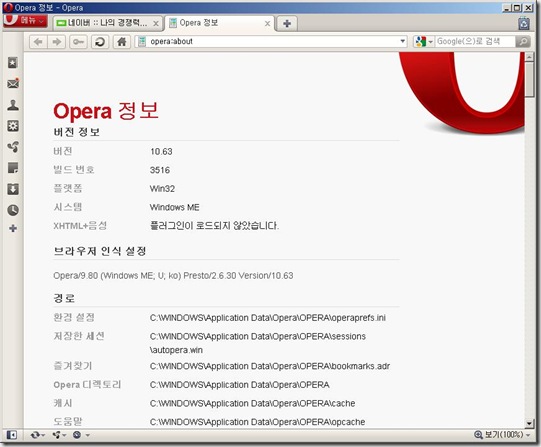Click the vertical scrollbar thumb
This screenshot has width=541, height=447.
(x=529, y=79)
